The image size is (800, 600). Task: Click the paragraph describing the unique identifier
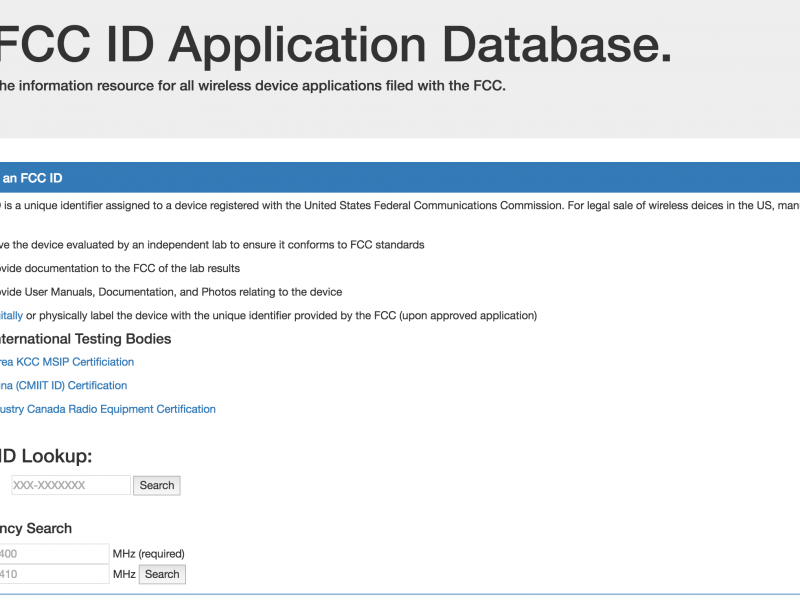click(400, 206)
